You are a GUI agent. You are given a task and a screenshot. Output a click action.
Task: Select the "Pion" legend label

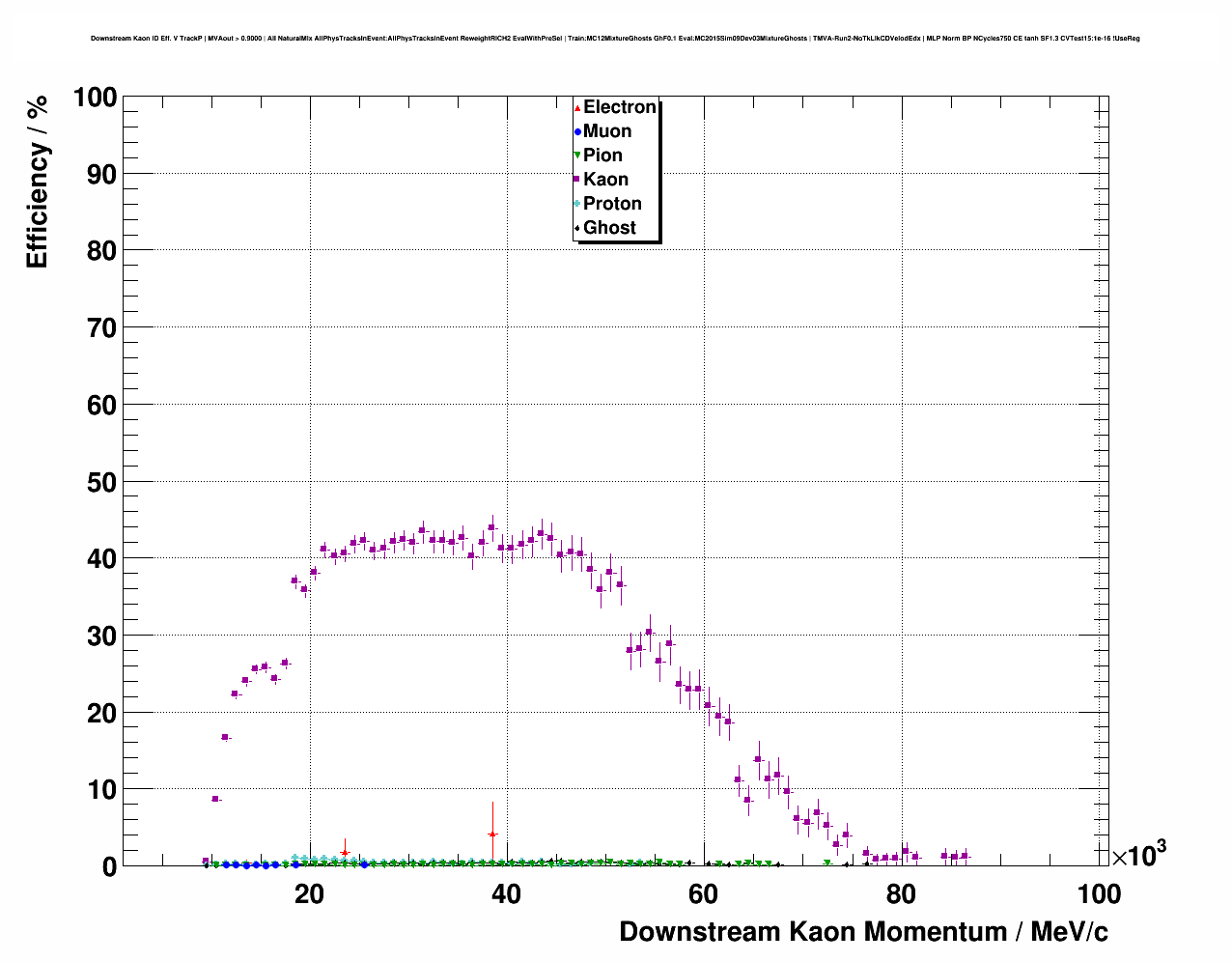[x=602, y=156]
